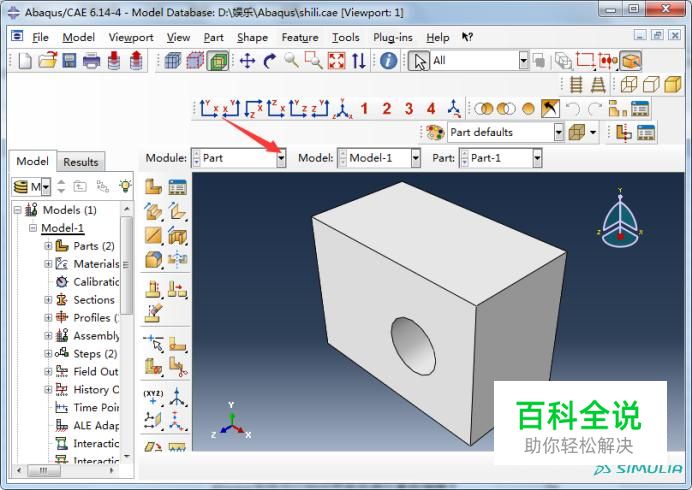Select the Sections tree item
Image resolution: width=692 pixels, height=490 pixels.
(94, 300)
